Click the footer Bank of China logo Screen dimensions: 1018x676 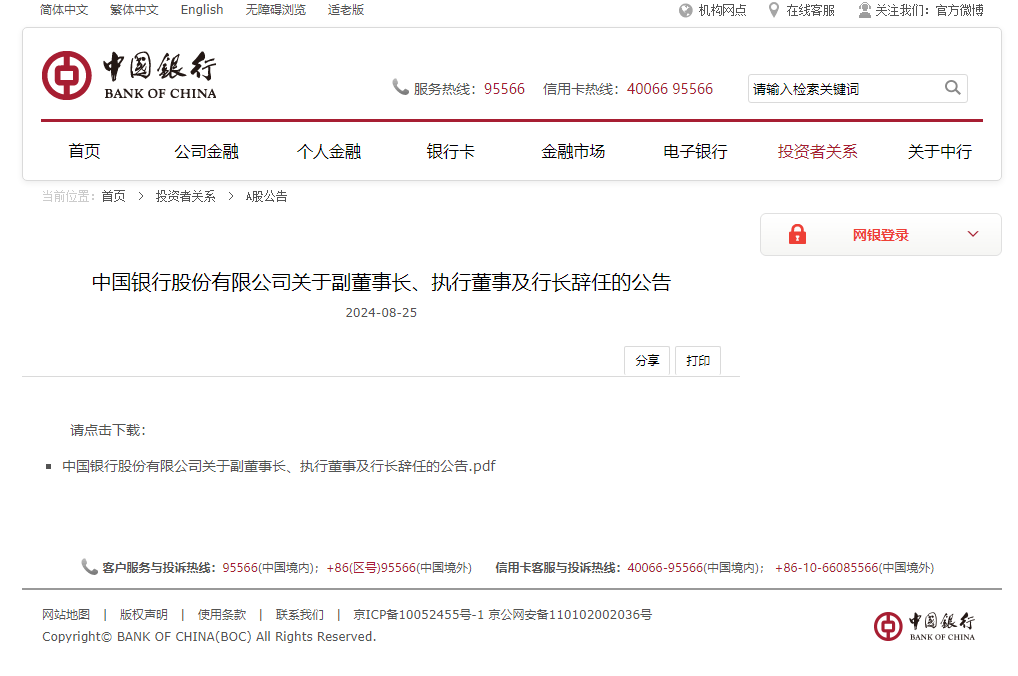click(924, 626)
